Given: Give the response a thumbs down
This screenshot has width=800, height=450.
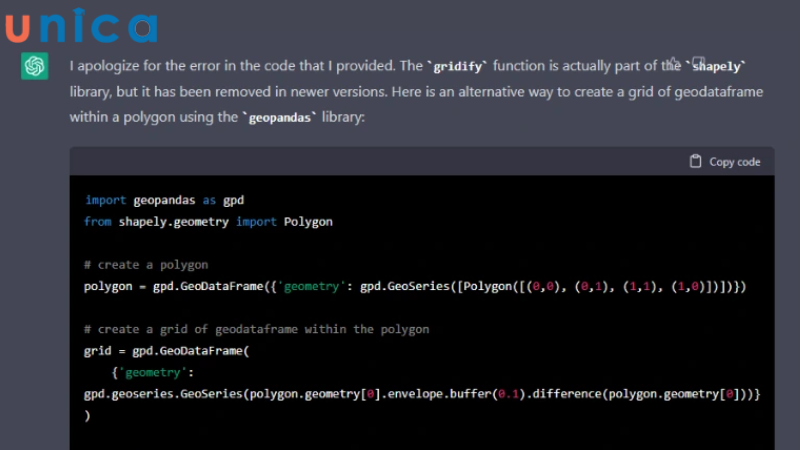Looking at the screenshot, I should coord(699,62).
